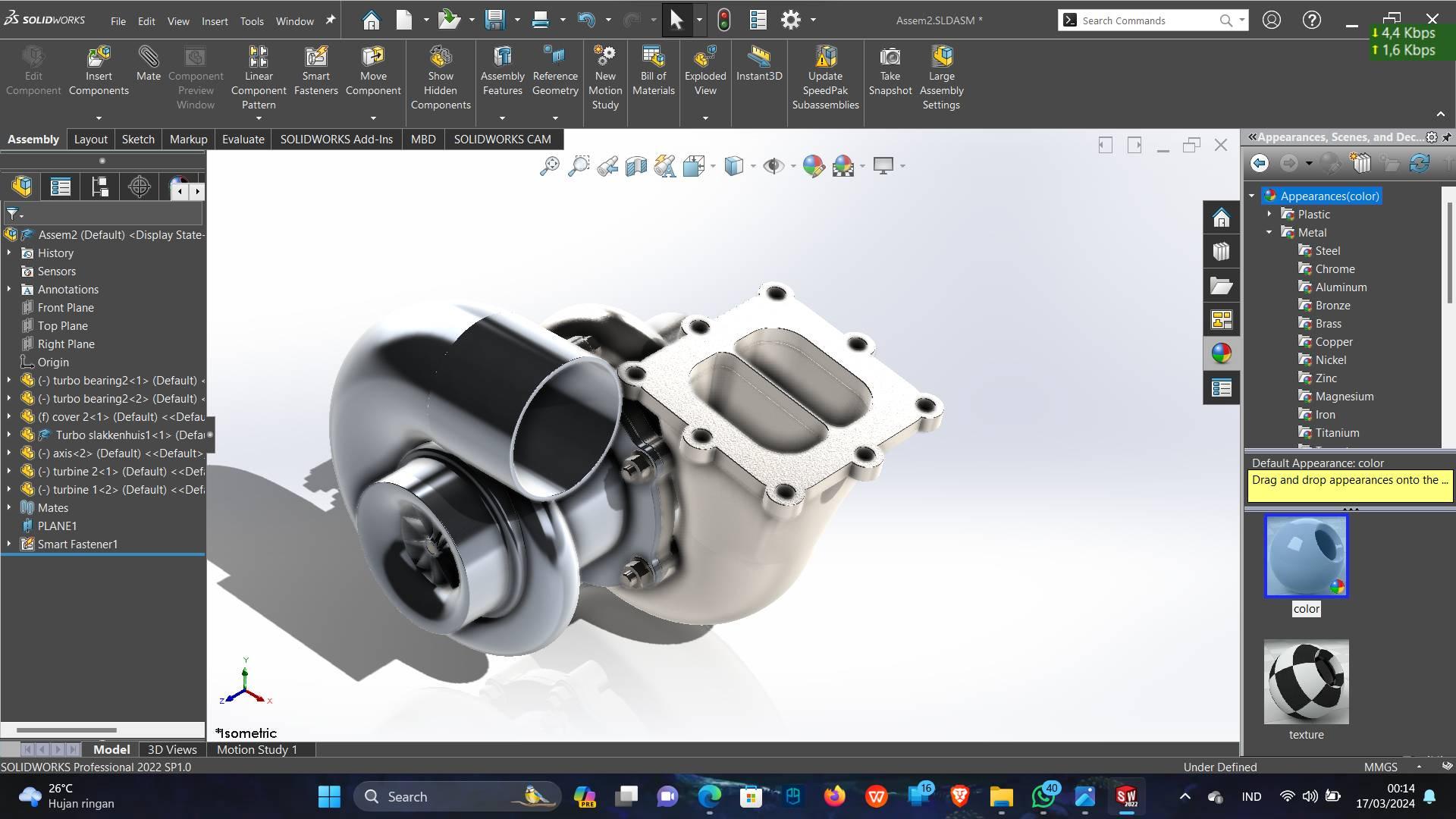This screenshot has width=1456, height=819.
Task: Switch to 3D Views tab
Action: pos(172,750)
